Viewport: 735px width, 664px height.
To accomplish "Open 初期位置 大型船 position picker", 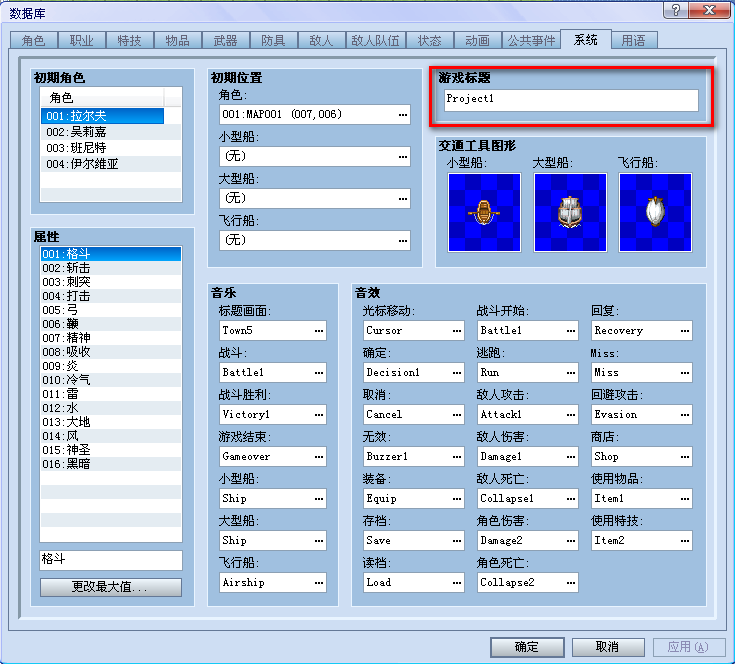I will (x=403, y=199).
